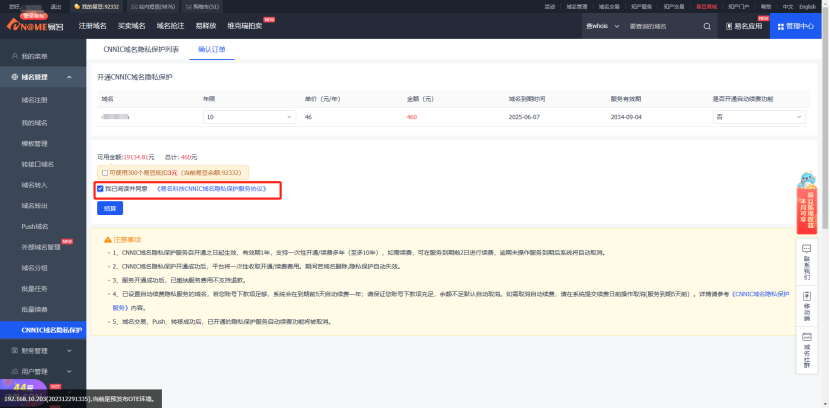Check the 可使用300个易豆抵扣 checkbox
This screenshot has height=409, width=830.
tap(104, 172)
